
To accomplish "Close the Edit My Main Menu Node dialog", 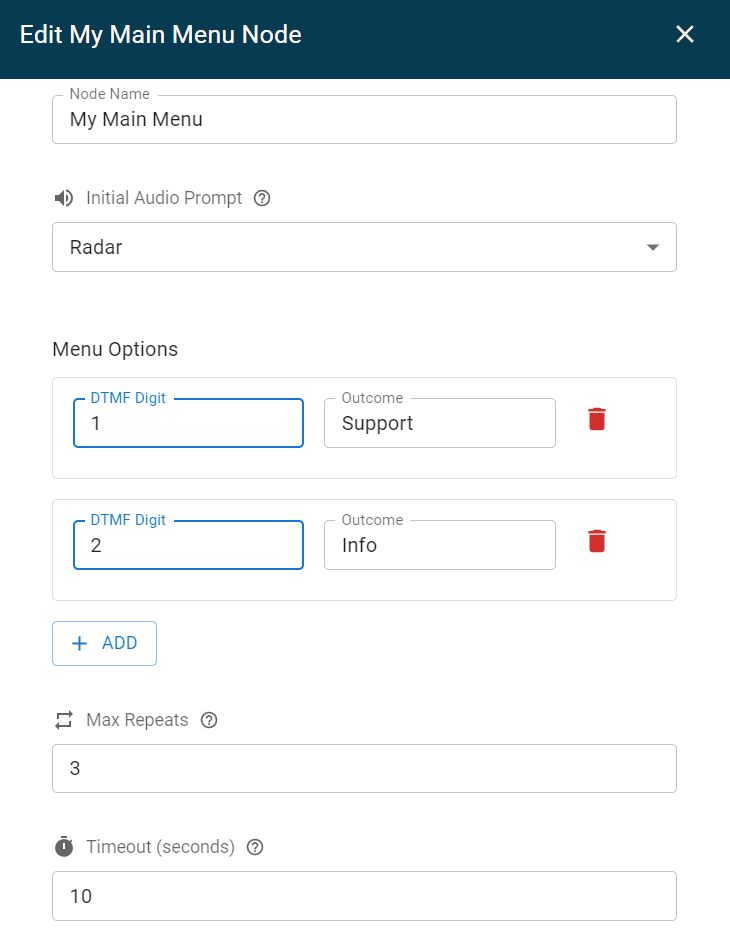I will point(685,35).
